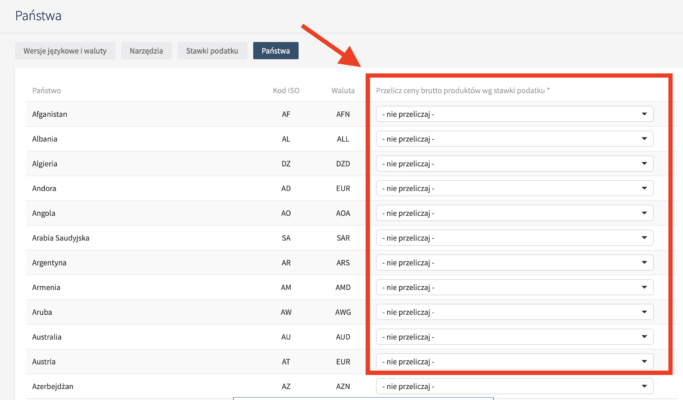Open tax rate dropdown for Afganistan
683x400 pixels.
coord(514,114)
